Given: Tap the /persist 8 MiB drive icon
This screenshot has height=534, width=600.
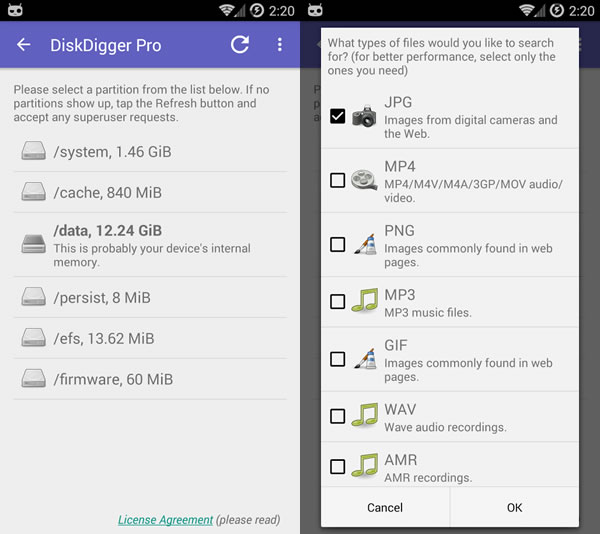Looking at the screenshot, I should pos(34,297).
